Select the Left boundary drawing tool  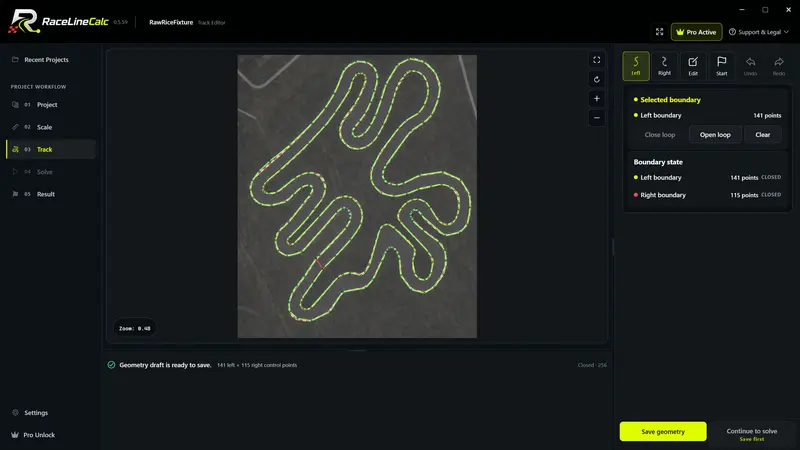636,66
